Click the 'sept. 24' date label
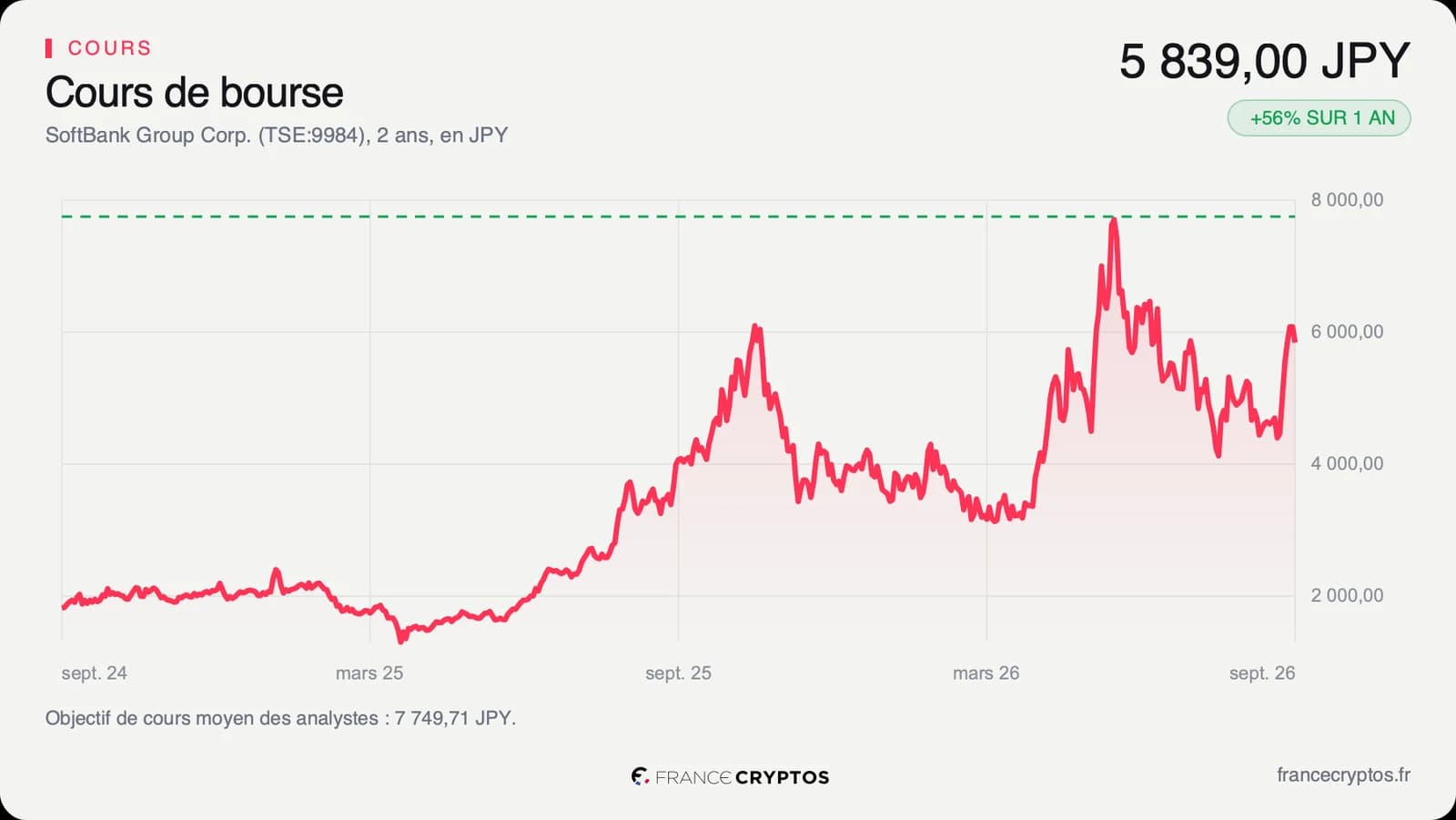 [95, 673]
